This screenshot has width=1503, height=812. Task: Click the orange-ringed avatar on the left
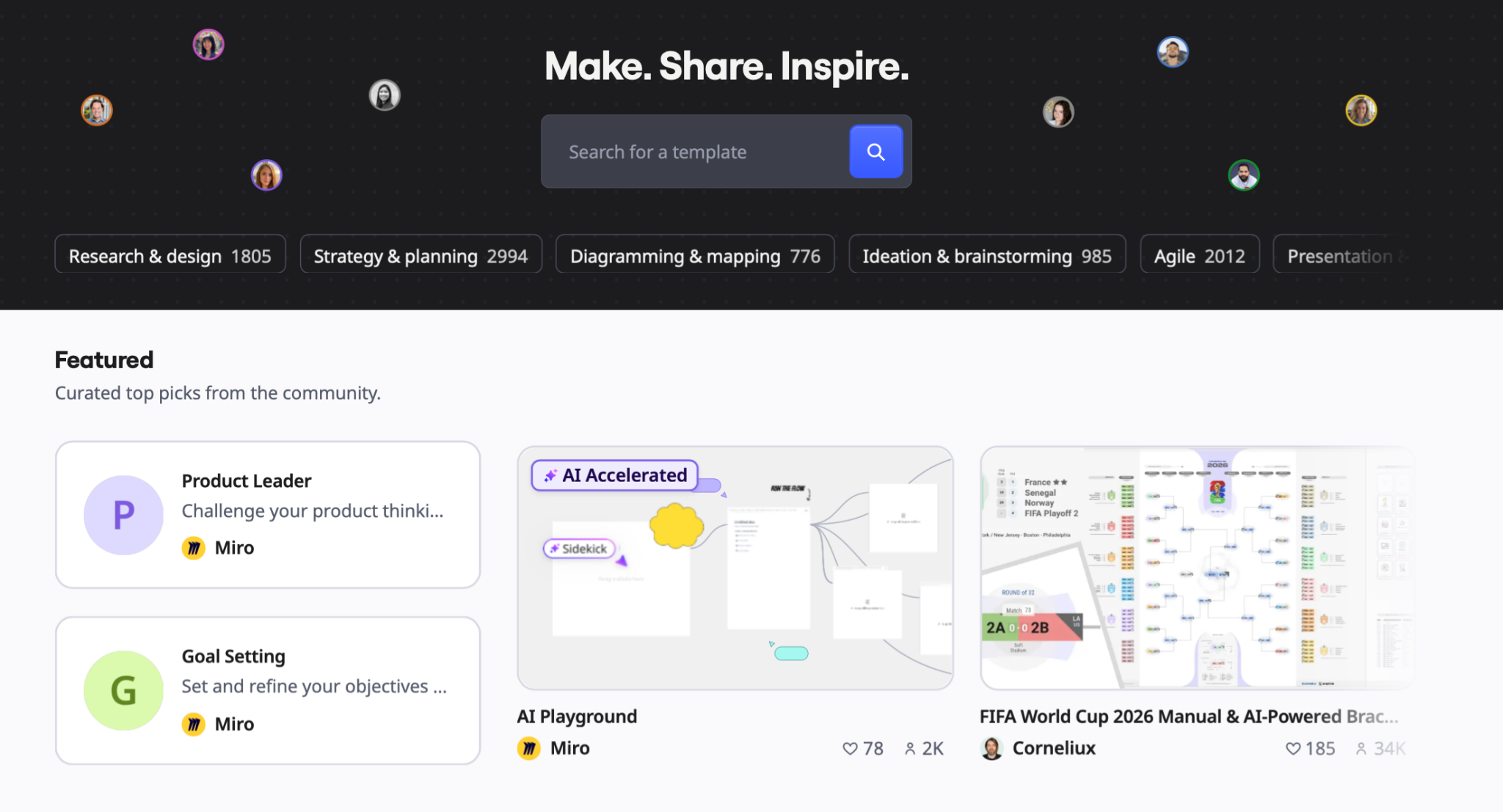pyautogui.click(x=97, y=111)
